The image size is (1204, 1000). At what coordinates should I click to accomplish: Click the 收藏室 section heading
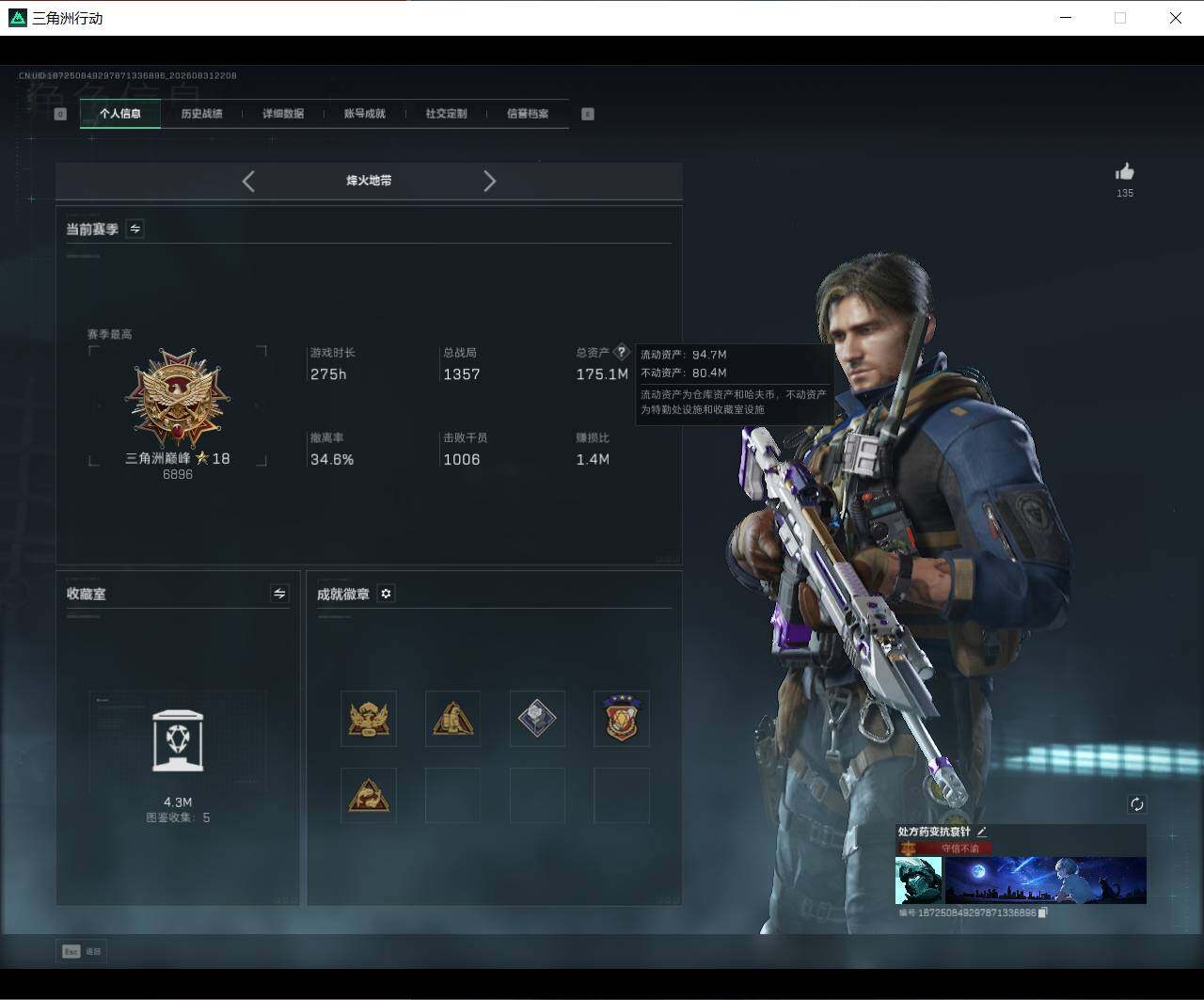pos(87,594)
